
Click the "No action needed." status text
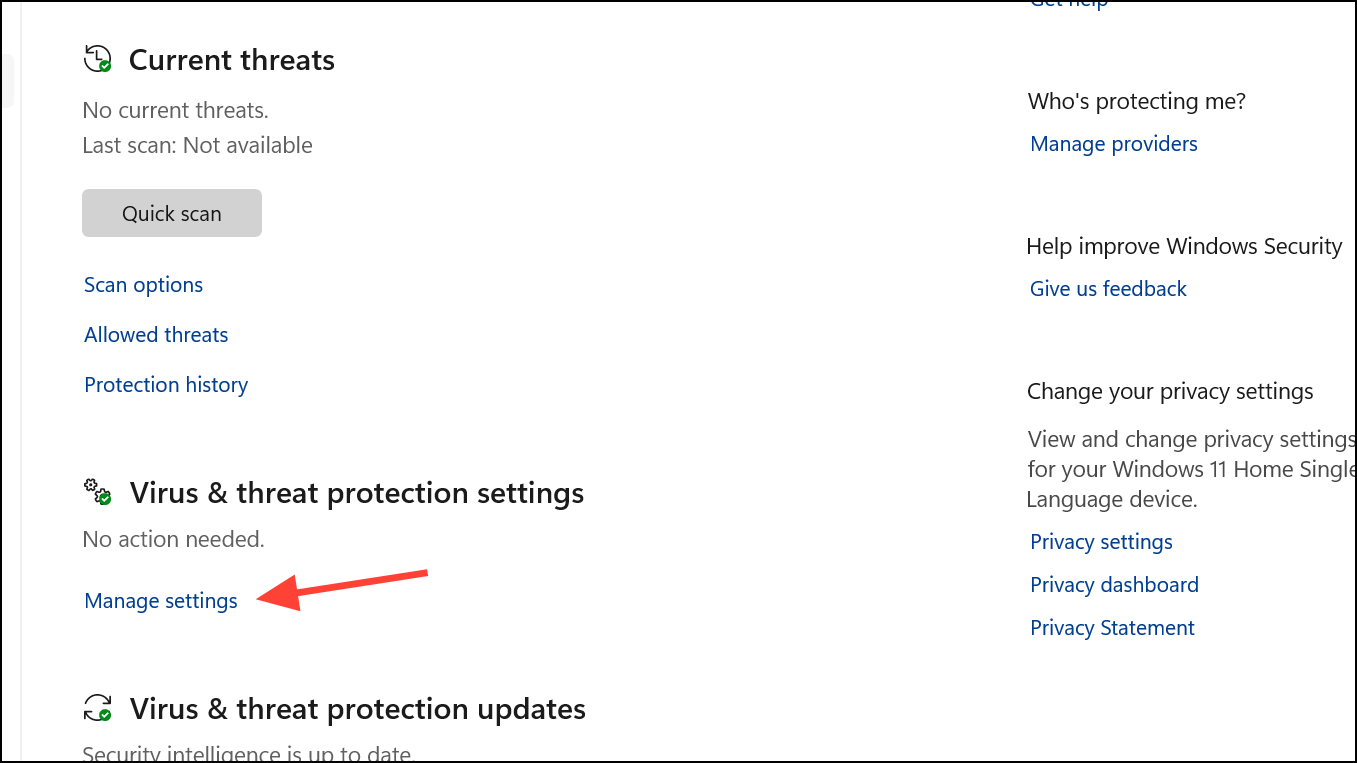tap(173, 540)
